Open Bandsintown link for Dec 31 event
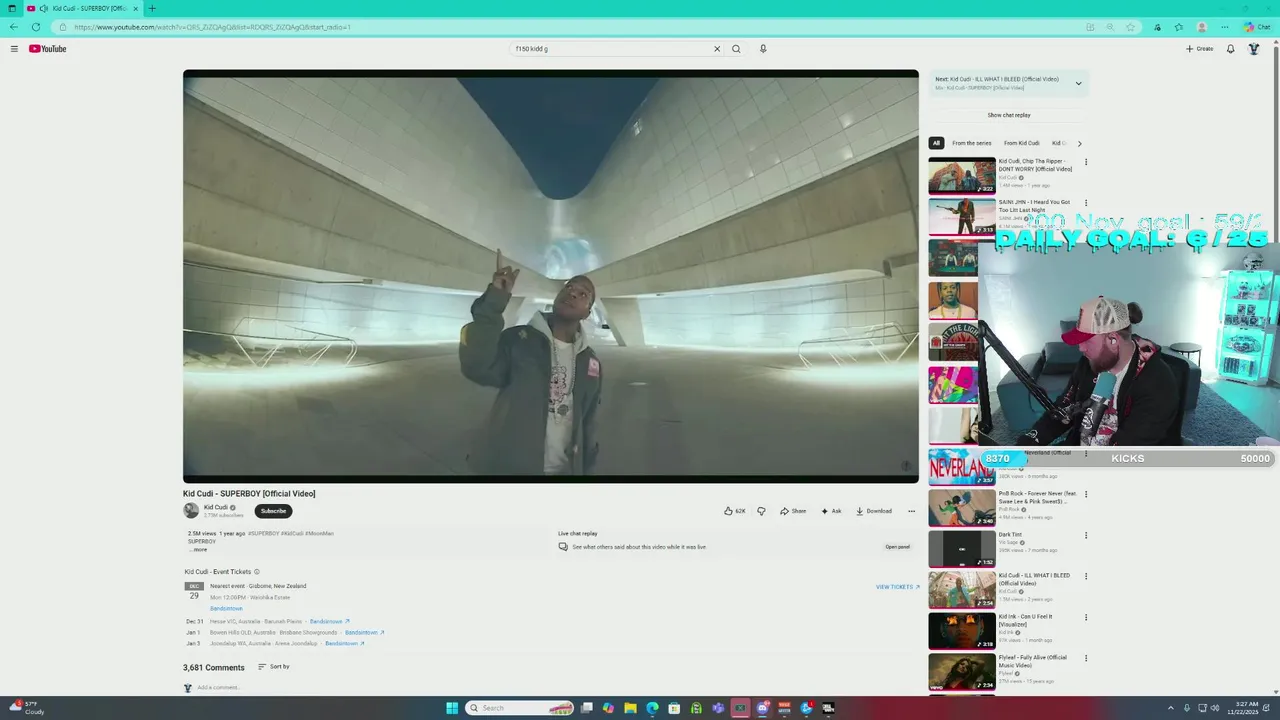 pos(329,621)
